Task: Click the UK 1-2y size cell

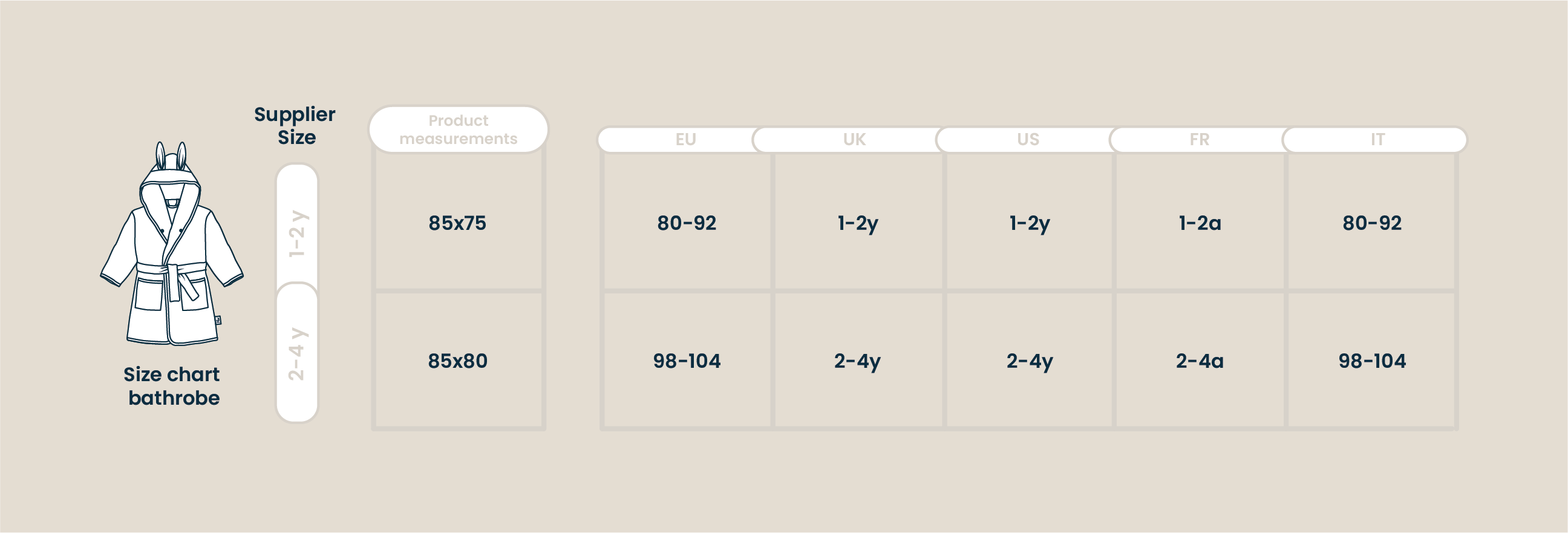Action: 858,222
